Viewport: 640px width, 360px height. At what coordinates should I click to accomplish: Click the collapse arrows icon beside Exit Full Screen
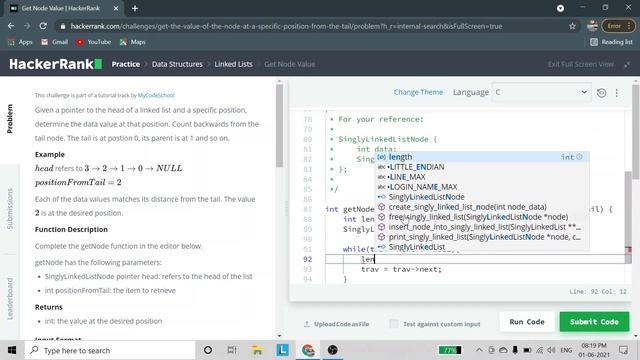627,64
